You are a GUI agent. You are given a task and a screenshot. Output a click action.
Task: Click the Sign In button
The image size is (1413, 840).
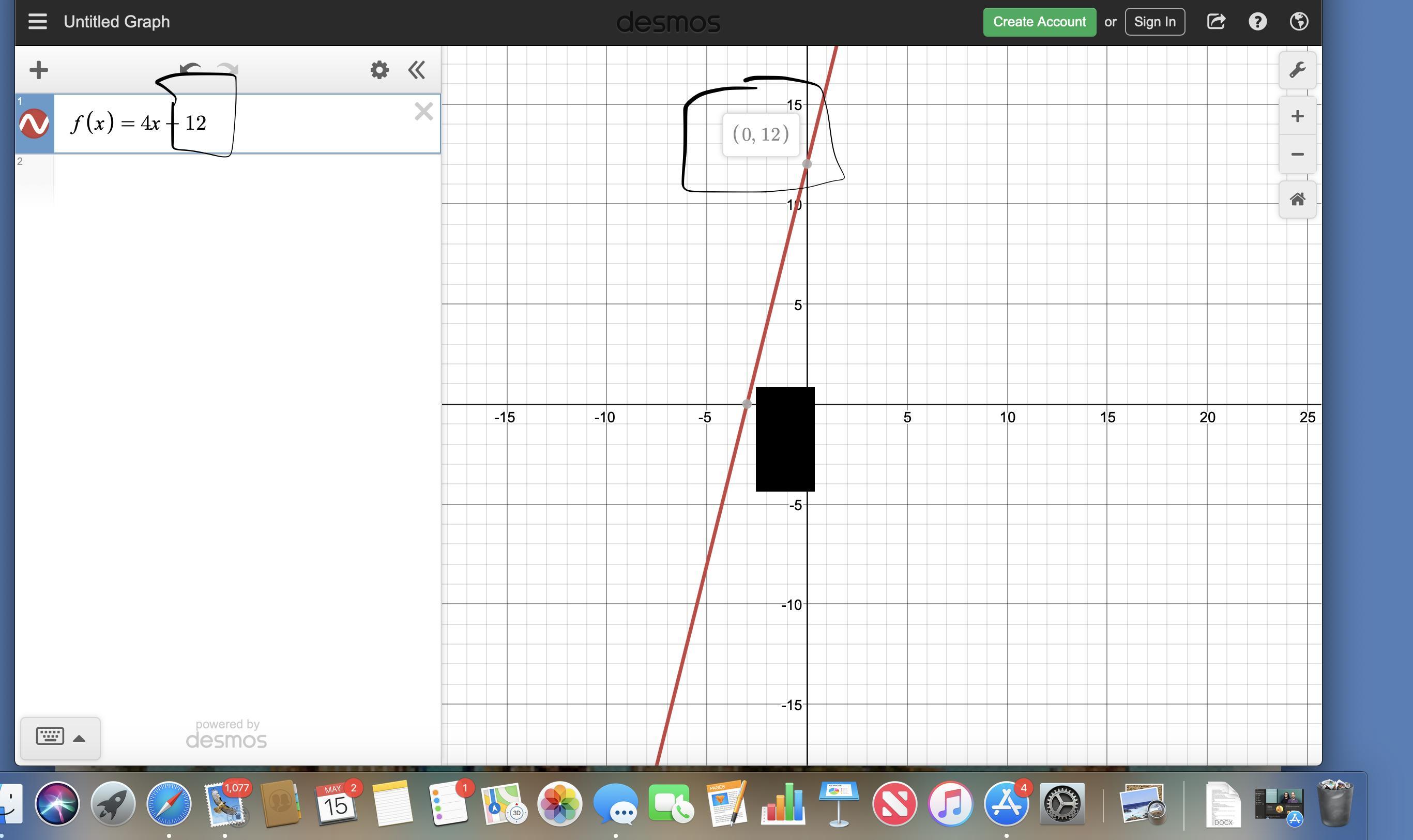tap(1154, 22)
